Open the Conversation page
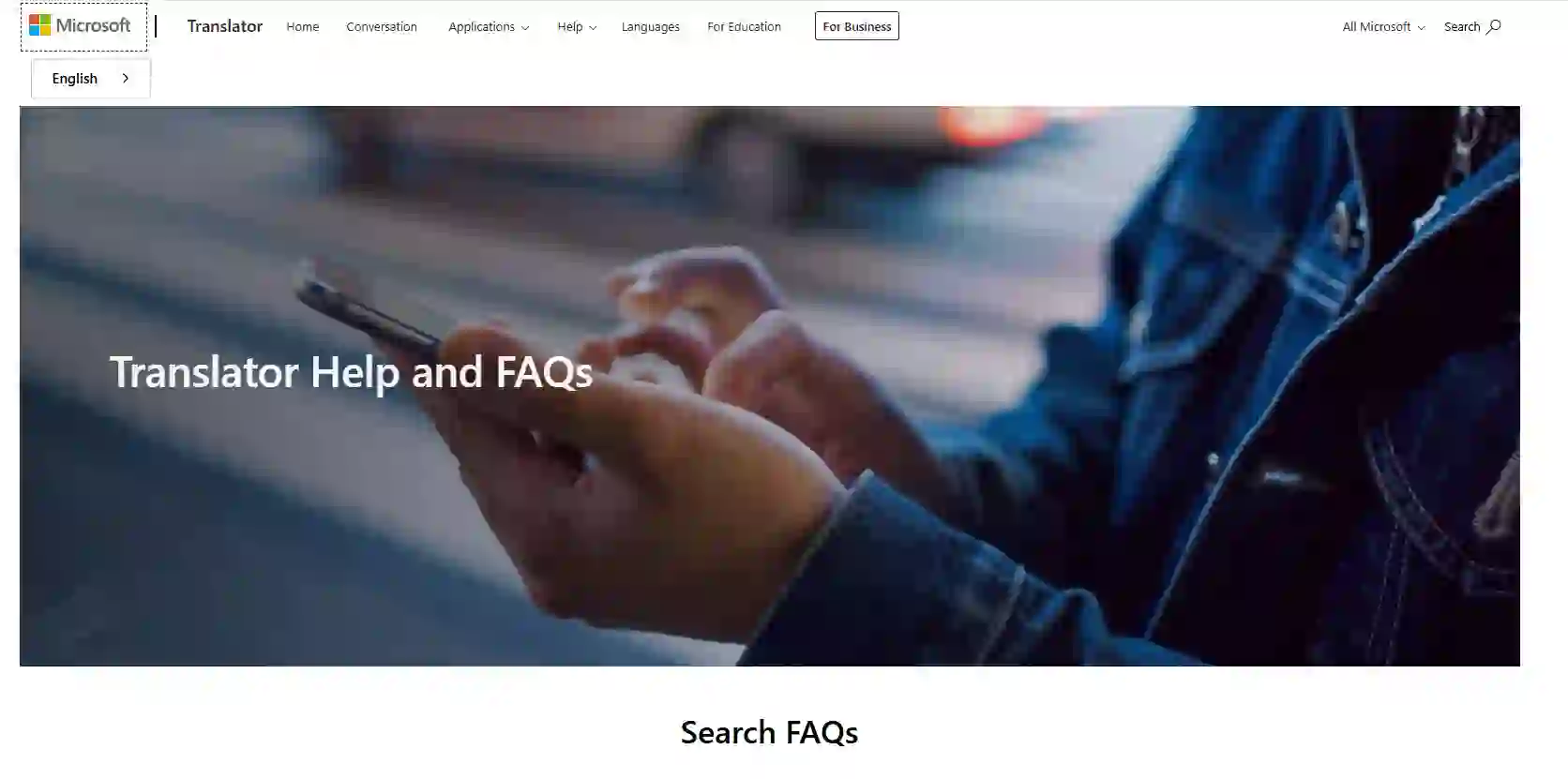Screen dimensions: 1568x779 (x=382, y=27)
